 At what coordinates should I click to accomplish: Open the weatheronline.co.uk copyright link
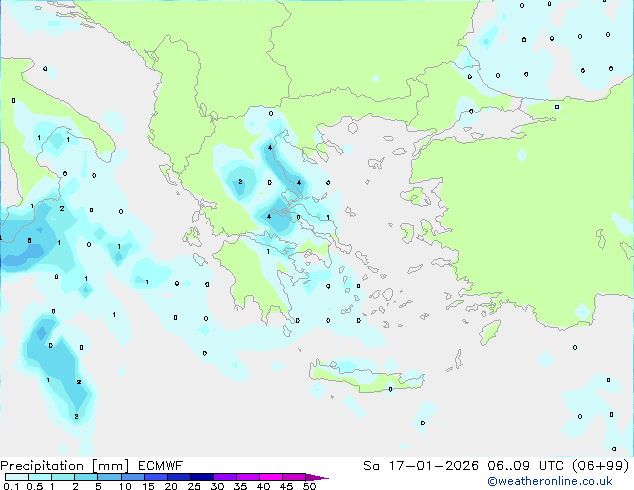(550, 481)
